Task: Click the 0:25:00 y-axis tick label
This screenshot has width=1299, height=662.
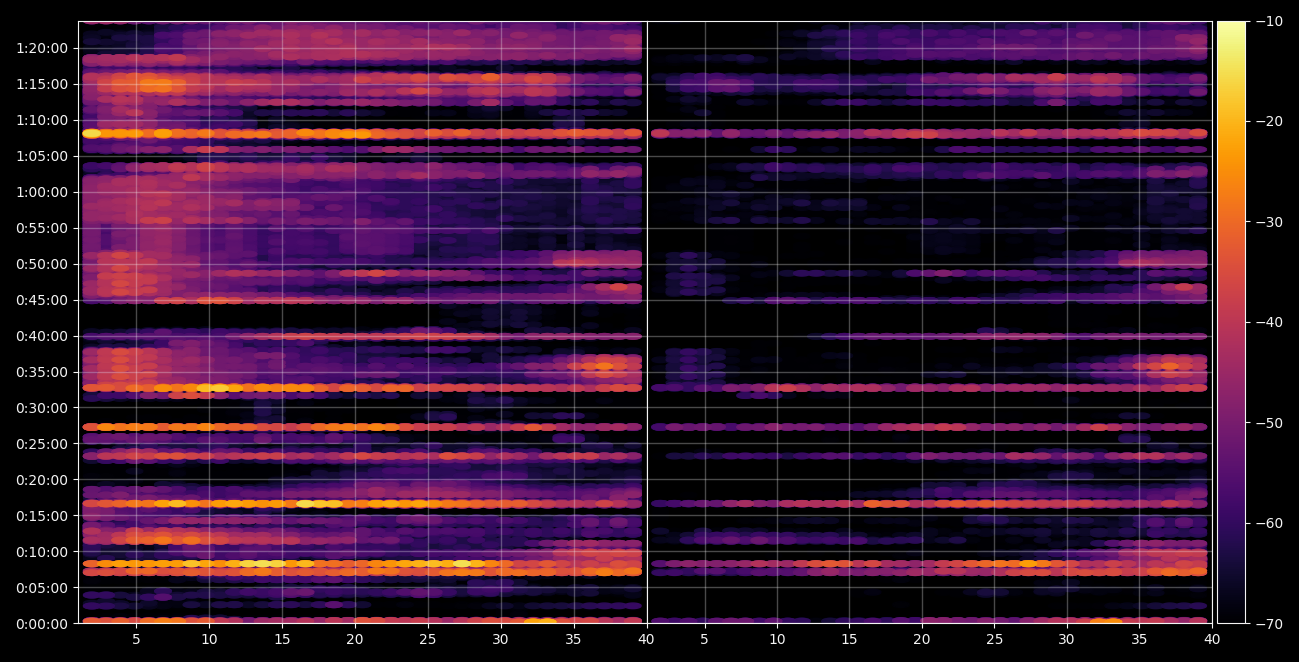Action: [42, 444]
